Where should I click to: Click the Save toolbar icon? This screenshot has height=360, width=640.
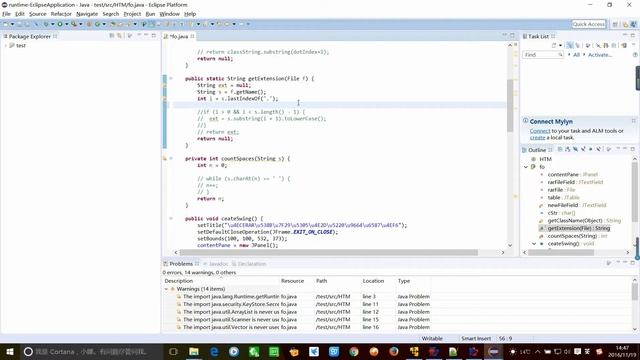point(19,24)
